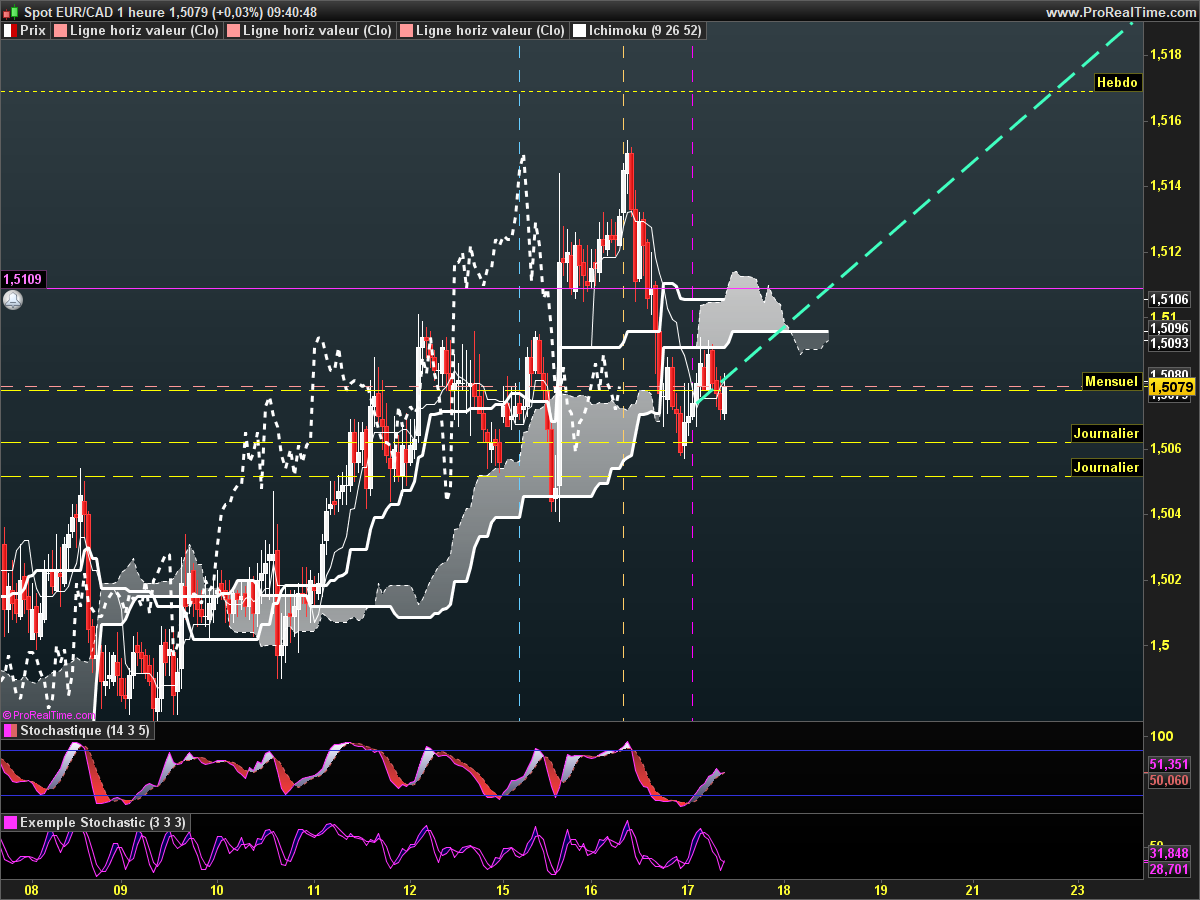Click the 1,5106 price axis tag
The width and height of the screenshot is (1200, 900).
pyautogui.click(x=1169, y=299)
